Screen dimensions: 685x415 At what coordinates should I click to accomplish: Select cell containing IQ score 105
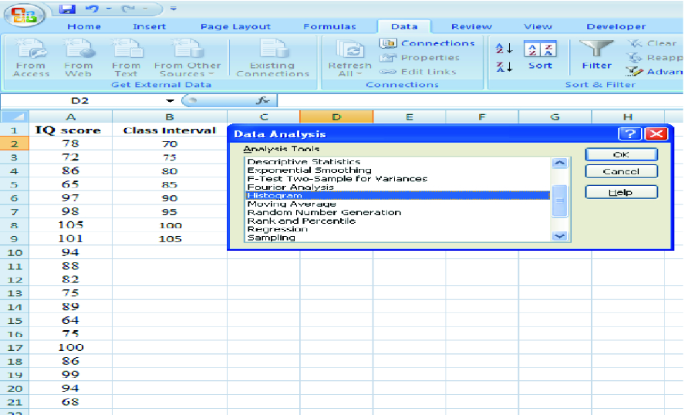click(71, 225)
